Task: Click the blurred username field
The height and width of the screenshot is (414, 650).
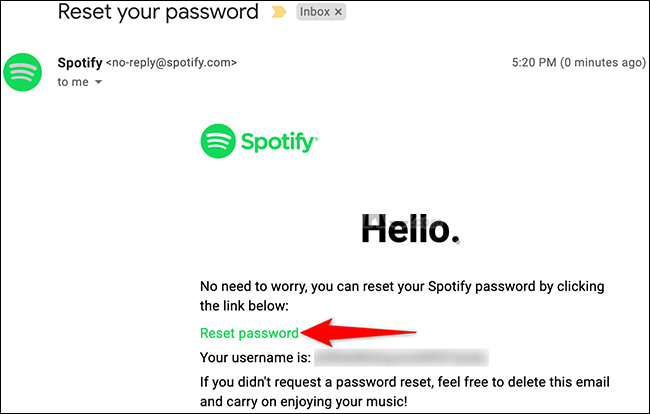Action: (x=401, y=358)
